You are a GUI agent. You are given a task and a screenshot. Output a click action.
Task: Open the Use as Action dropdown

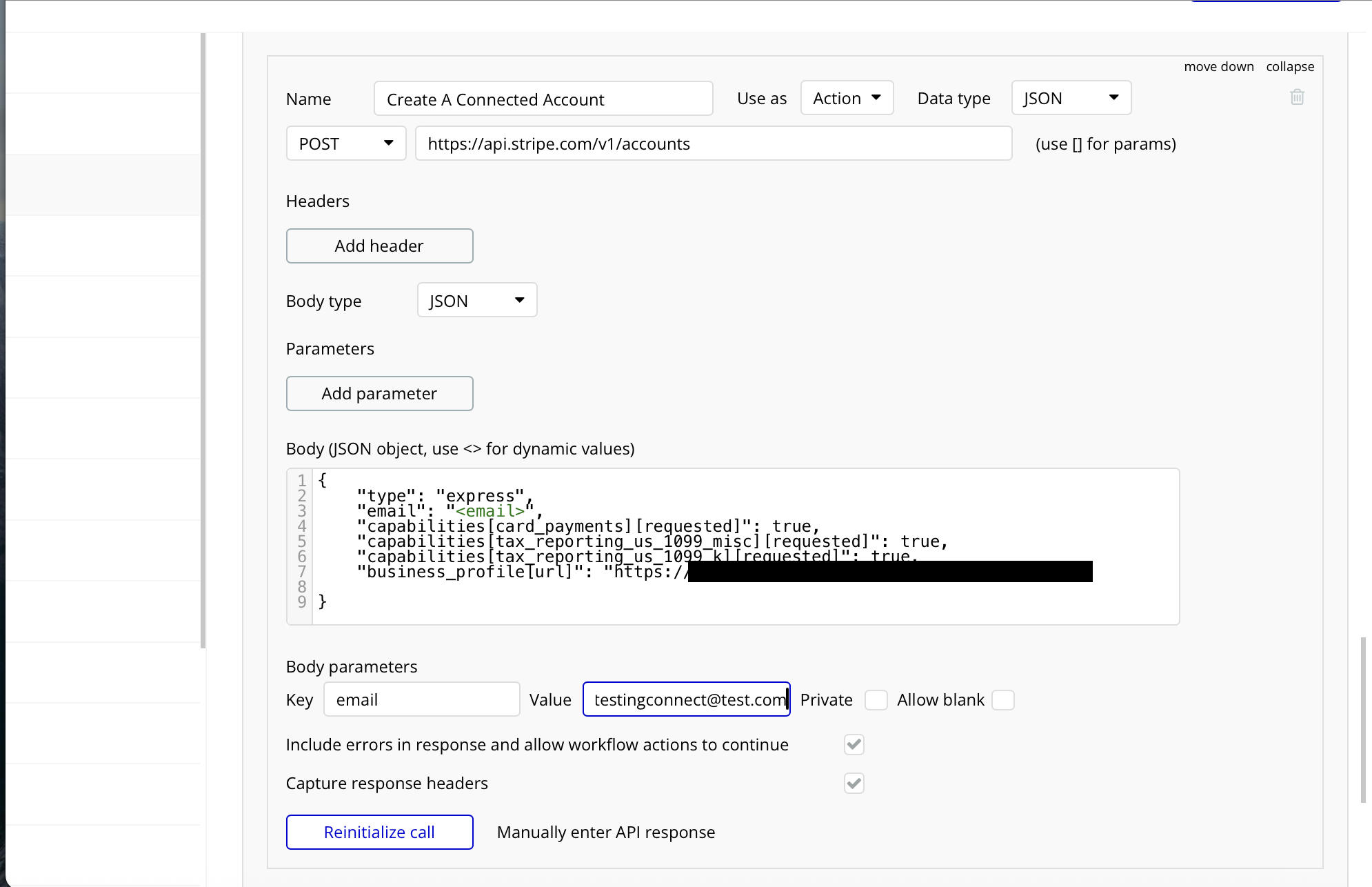point(847,98)
